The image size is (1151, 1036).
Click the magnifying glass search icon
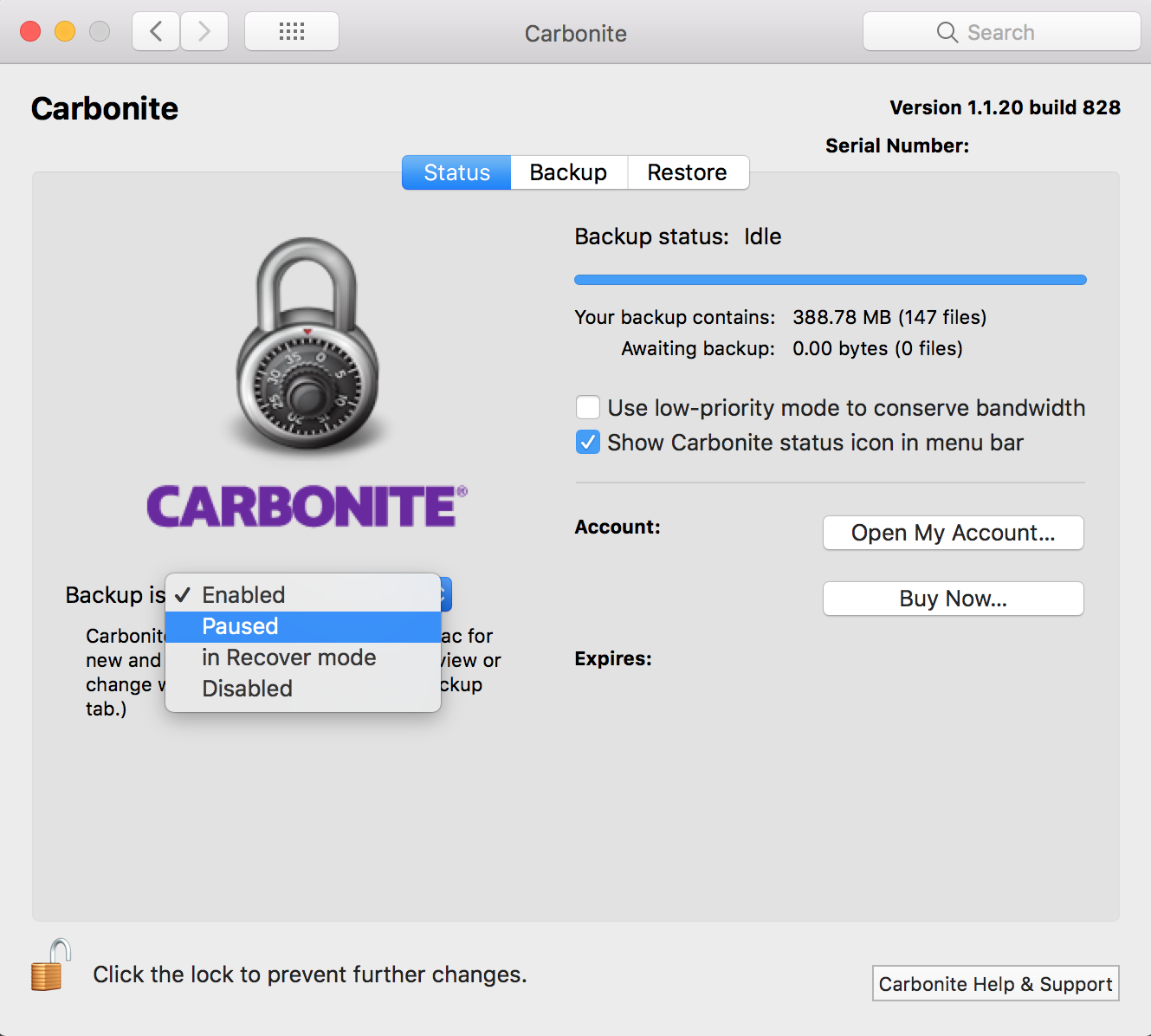[x=947, y=33]
